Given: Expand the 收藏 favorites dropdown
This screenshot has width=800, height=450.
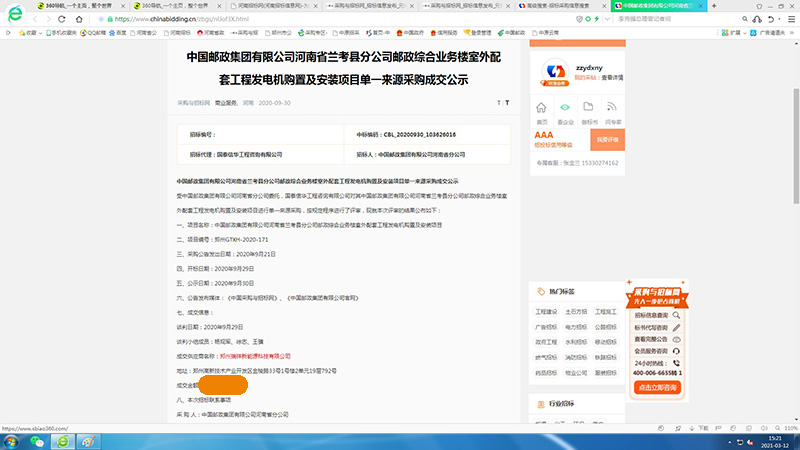Looking at the screenshot, I should [40, 33].
